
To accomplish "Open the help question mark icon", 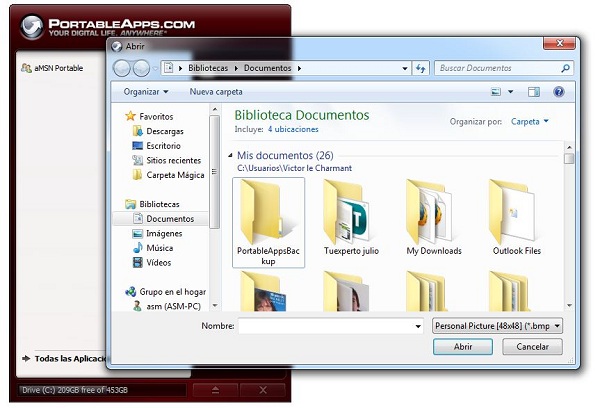I will click(x=559, y=92).
